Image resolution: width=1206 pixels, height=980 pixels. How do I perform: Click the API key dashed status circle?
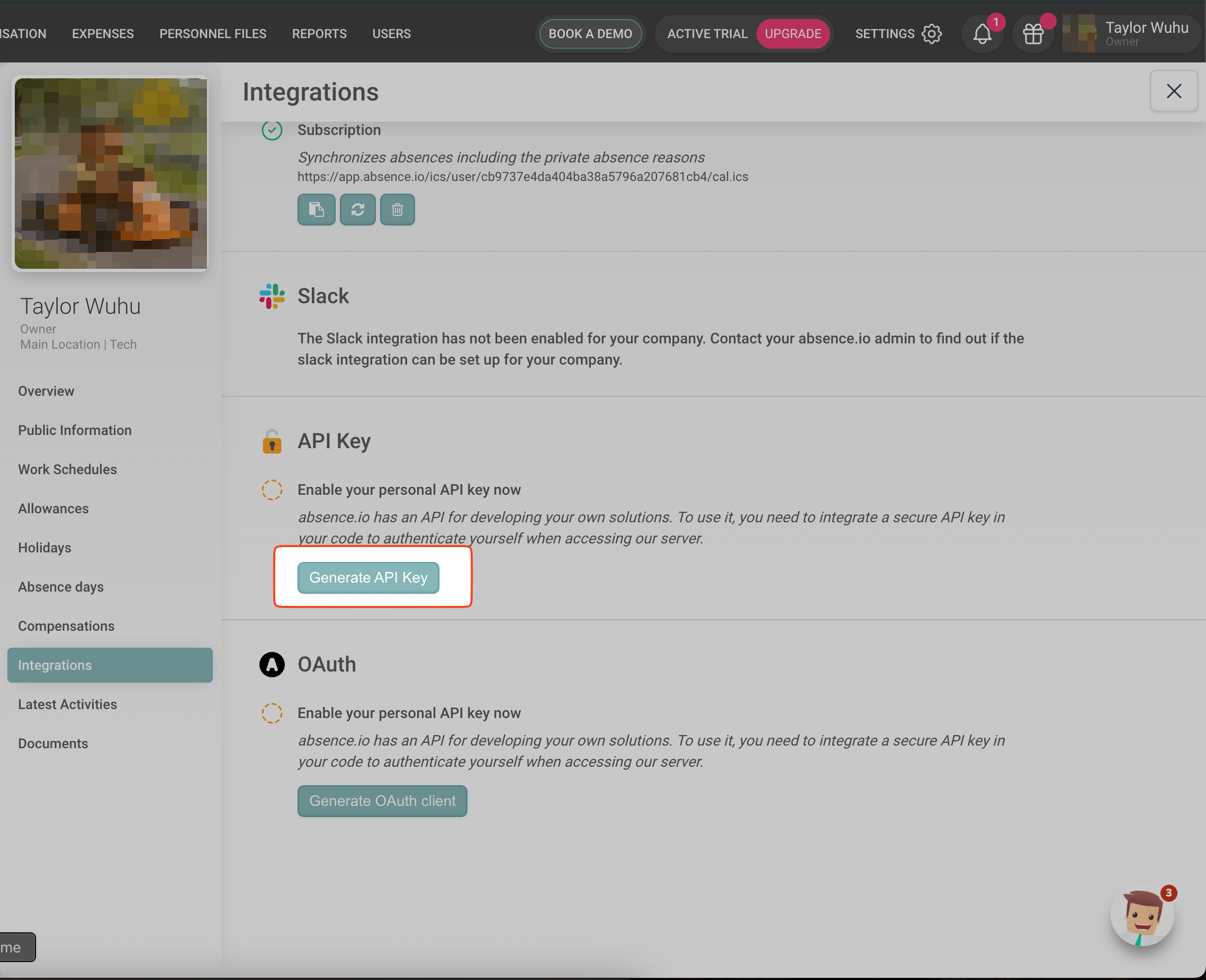272,489
